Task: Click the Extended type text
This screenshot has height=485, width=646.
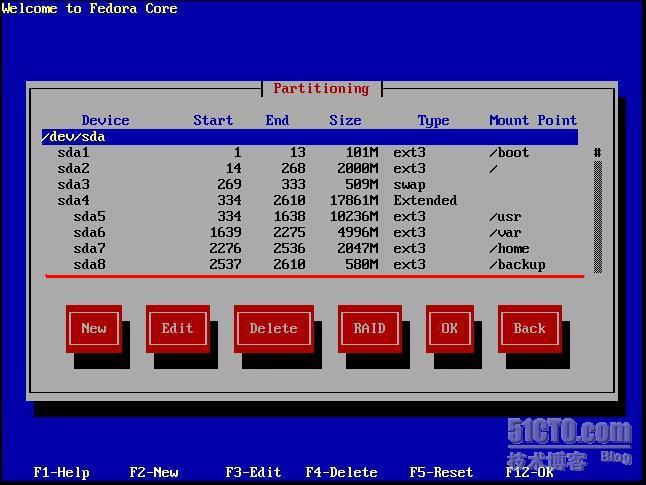Action: click(x=425, y=201)
